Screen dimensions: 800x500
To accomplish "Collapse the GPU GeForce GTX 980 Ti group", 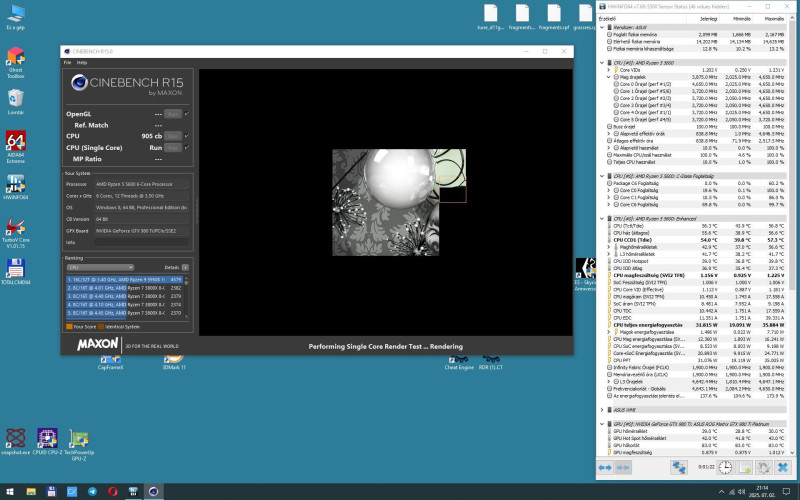I will click(x=602, y=424).
